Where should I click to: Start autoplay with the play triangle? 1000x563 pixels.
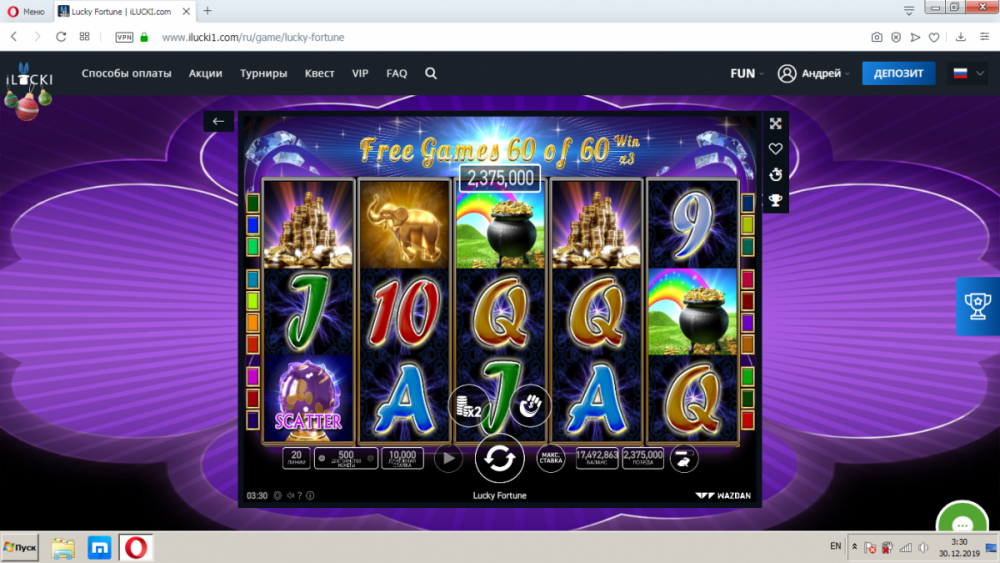click(x=448, y=458)
